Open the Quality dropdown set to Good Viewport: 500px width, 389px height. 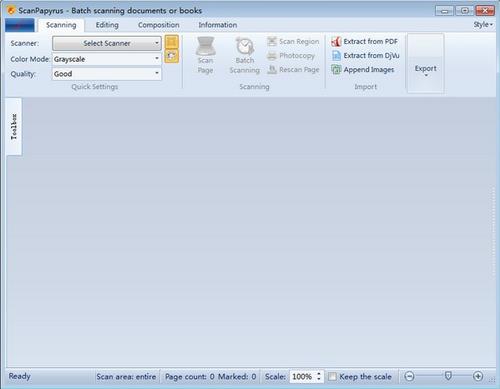pyautogui.click(x=107, y=74)
